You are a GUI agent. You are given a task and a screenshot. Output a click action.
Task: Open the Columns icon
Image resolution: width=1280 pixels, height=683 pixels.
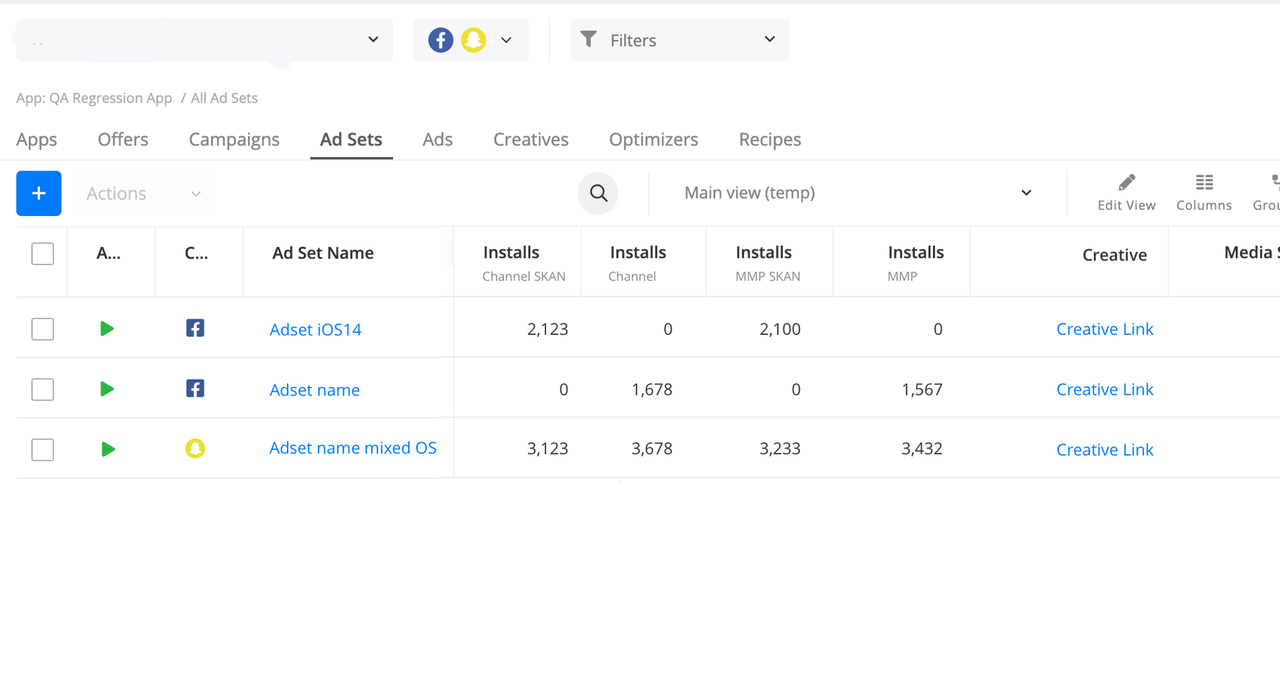point(1204,183)
